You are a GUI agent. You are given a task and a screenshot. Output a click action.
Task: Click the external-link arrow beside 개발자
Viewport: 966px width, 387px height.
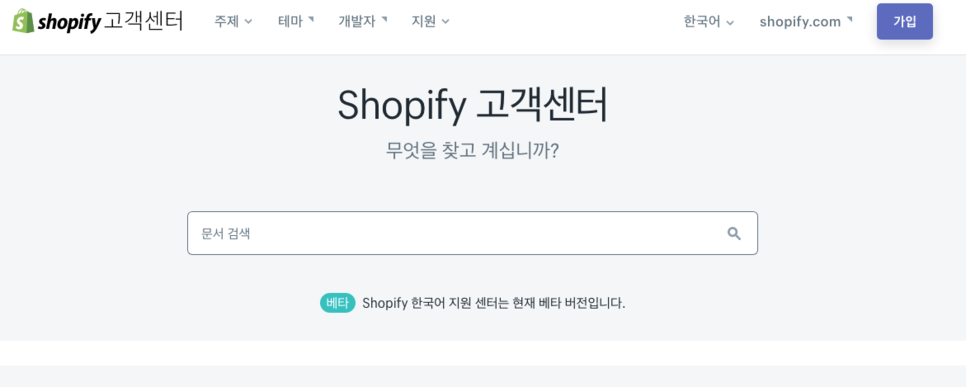384,19
